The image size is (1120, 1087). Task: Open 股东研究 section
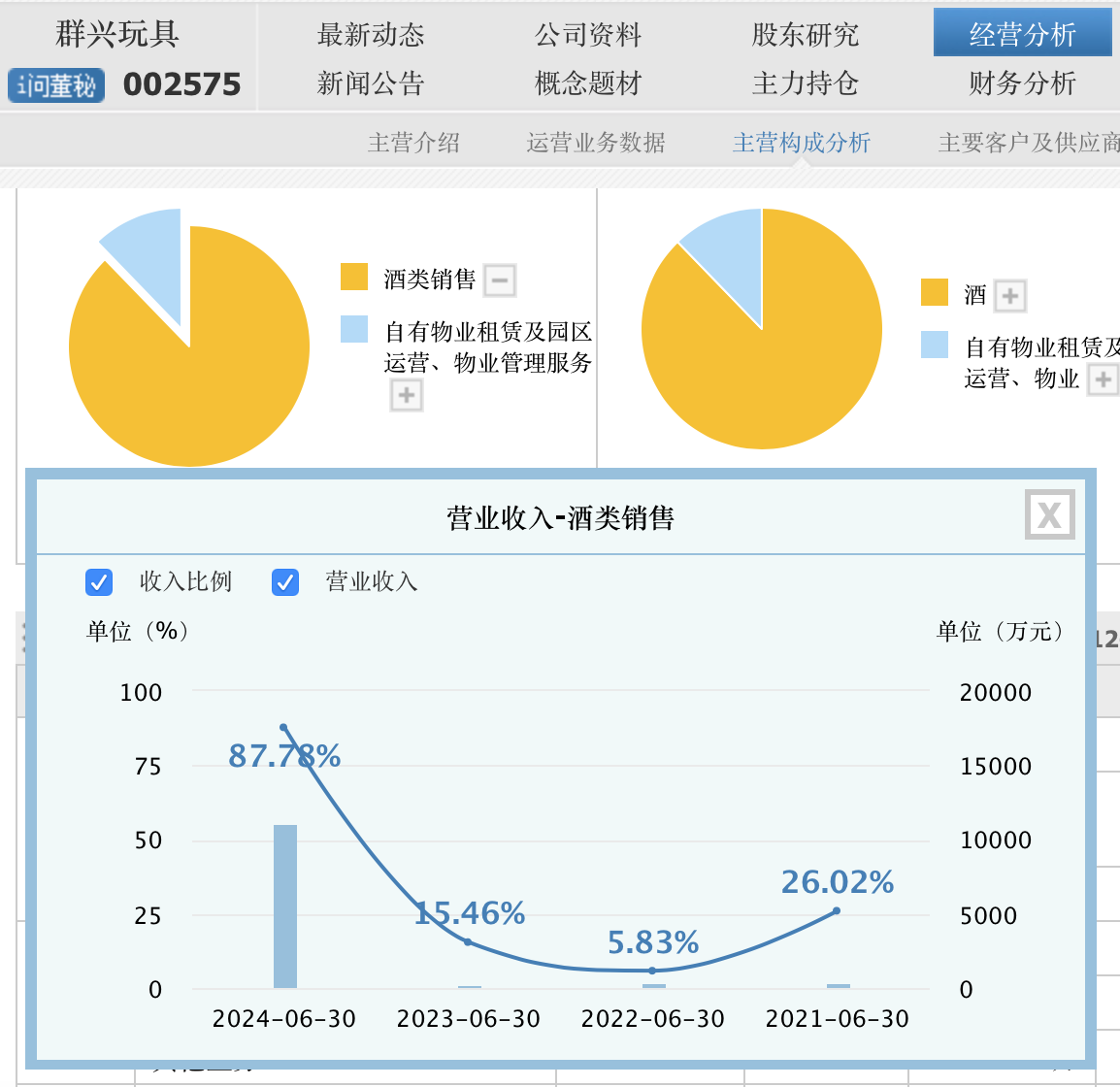coord(805,35)
